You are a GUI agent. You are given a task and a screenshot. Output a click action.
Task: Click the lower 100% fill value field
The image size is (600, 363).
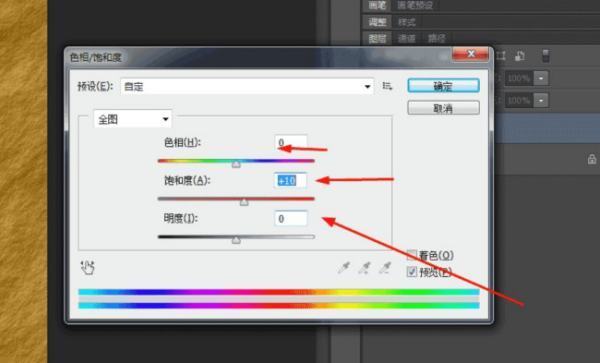(x=519, y=101)
